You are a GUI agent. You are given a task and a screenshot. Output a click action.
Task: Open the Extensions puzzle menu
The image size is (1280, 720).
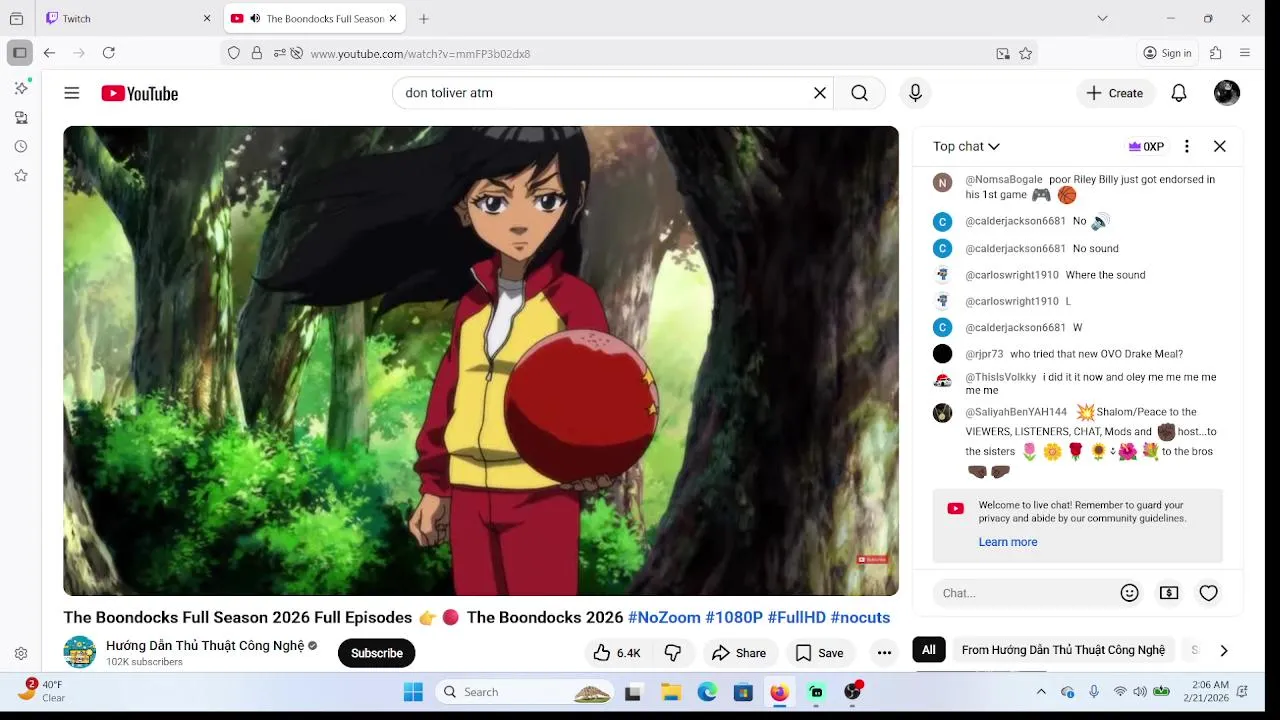[1216, 53]
